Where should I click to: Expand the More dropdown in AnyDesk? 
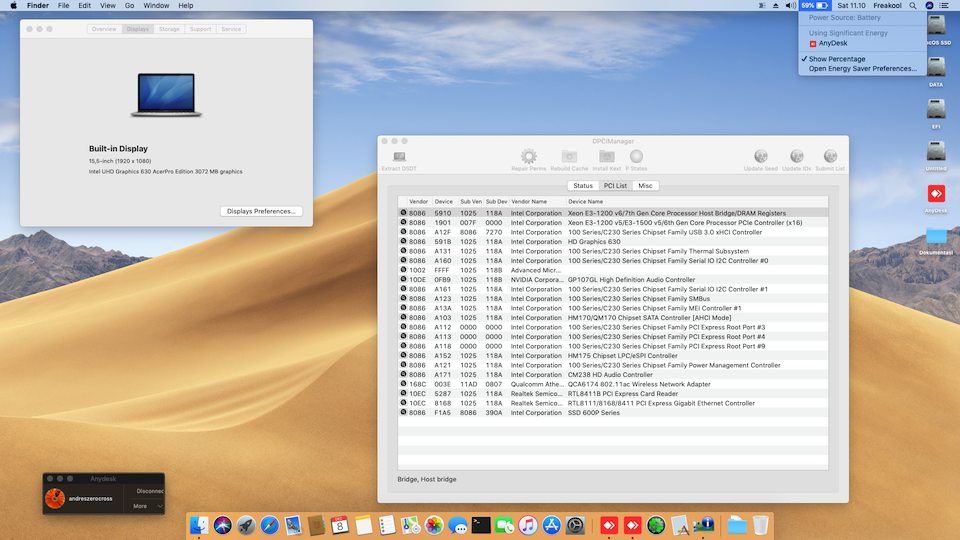[x=143, y=506]
